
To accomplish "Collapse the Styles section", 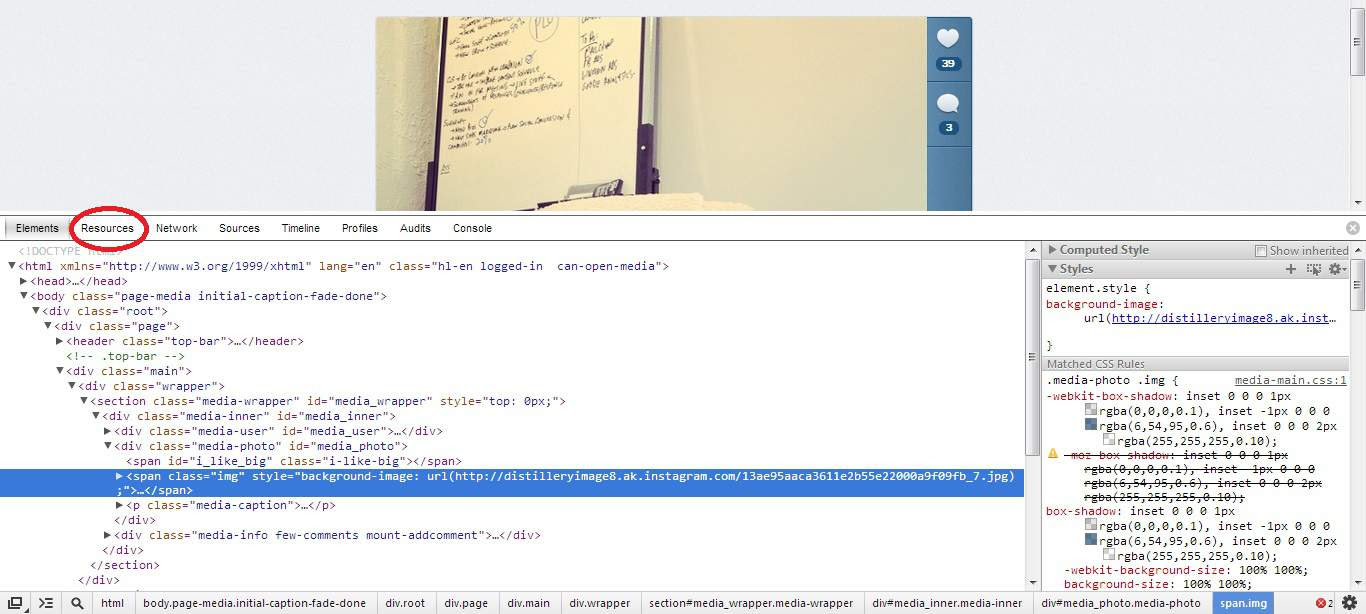I will pyautogui.click(x=1052, y=269).
